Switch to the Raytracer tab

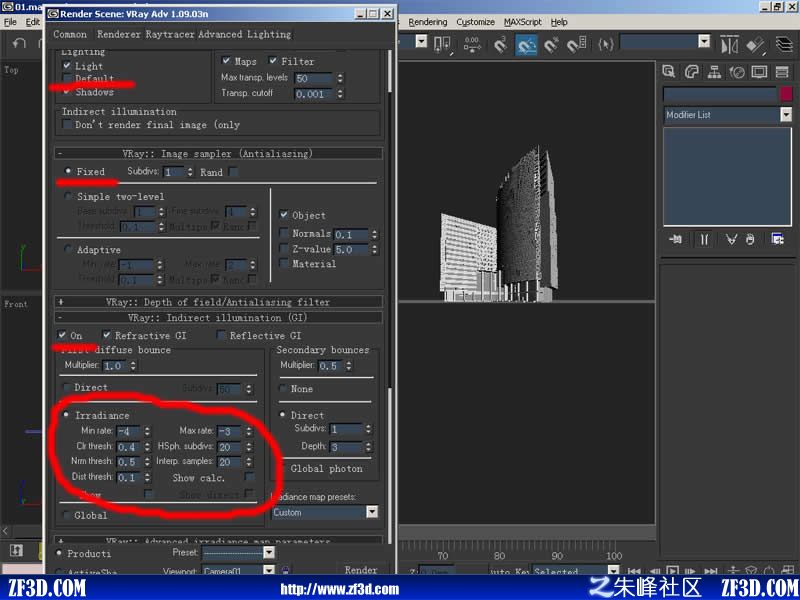170,34
